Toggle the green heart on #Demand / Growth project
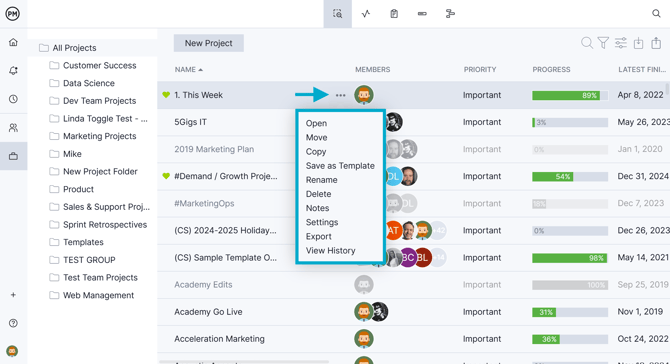 (x=166, y=176)
